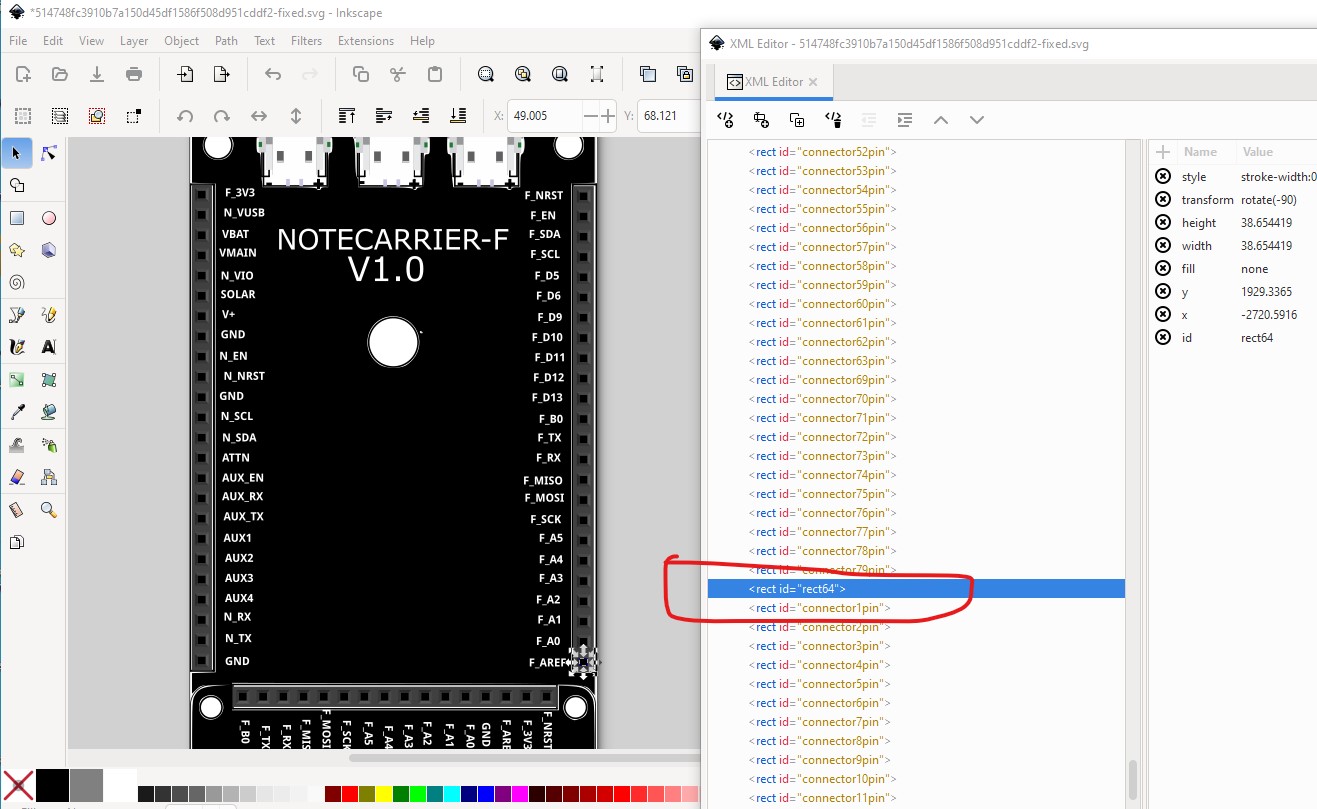Viewport: 1317px width, 809px height.
Task: Select the rect64 node
Action: 916,589
